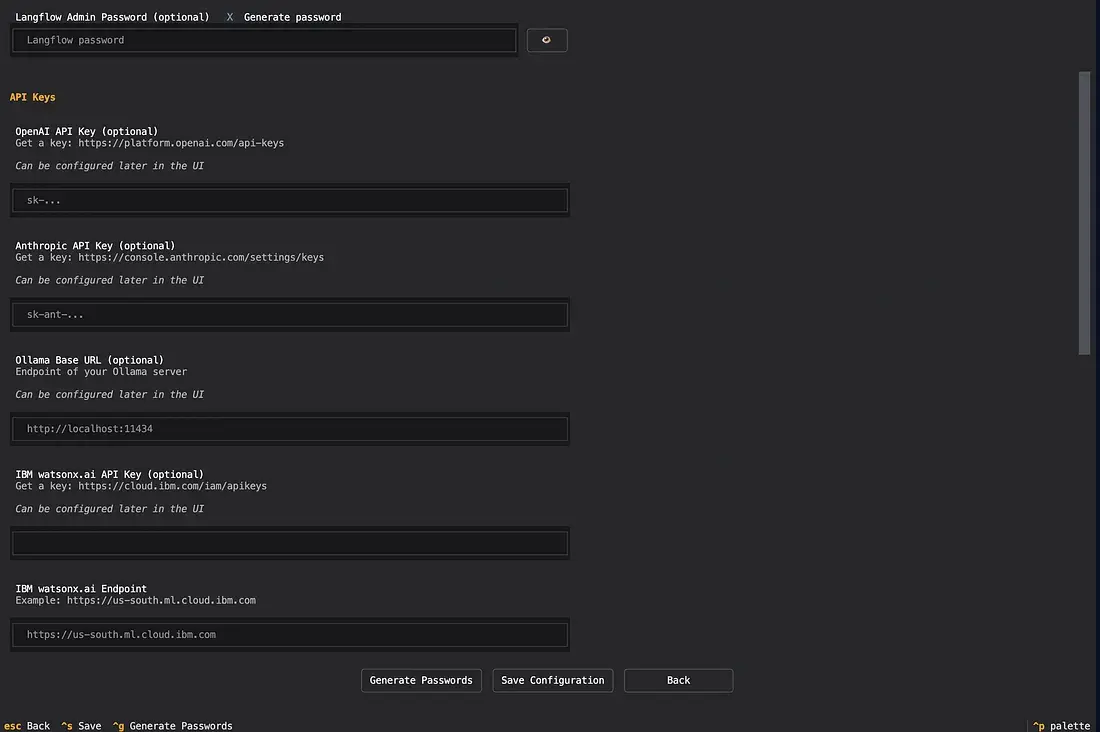This screenshot has width=1100, height=732.
Task: Click the vertical scrollbar thumb
Action: [1084, 210]
